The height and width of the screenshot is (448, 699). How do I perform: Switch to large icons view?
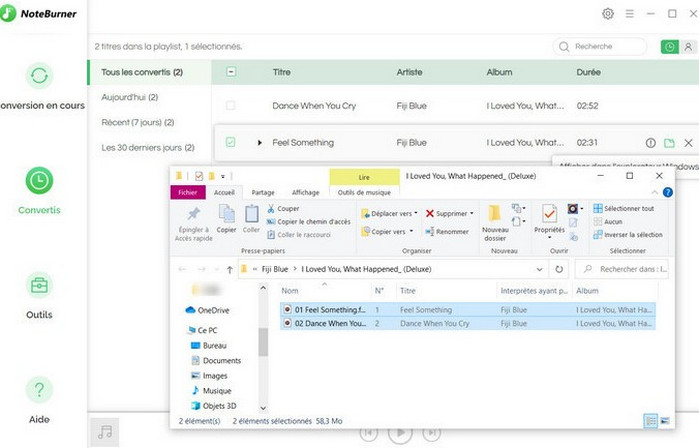[665, 421]
